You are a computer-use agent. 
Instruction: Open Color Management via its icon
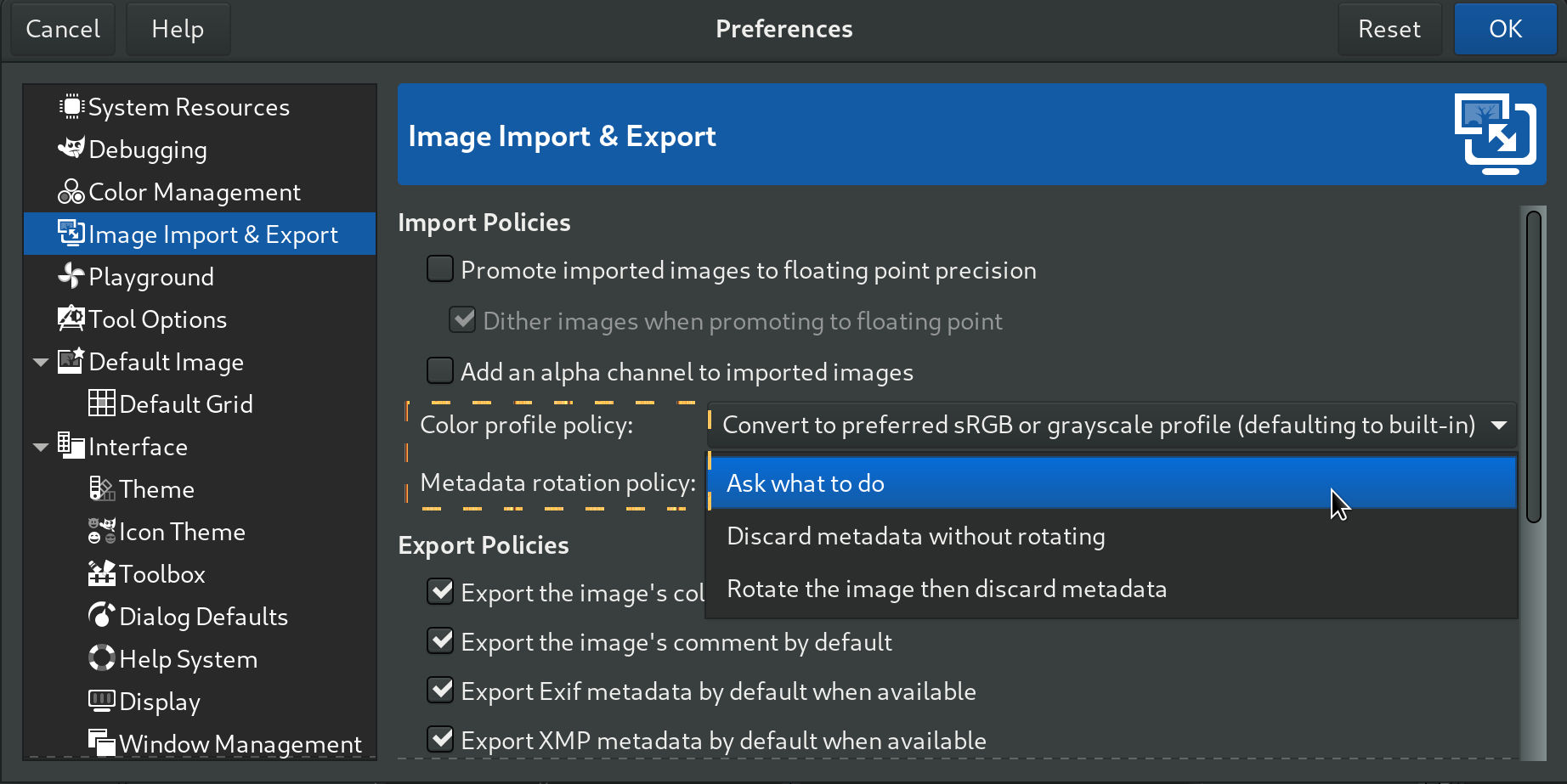(x=71, y=192)
